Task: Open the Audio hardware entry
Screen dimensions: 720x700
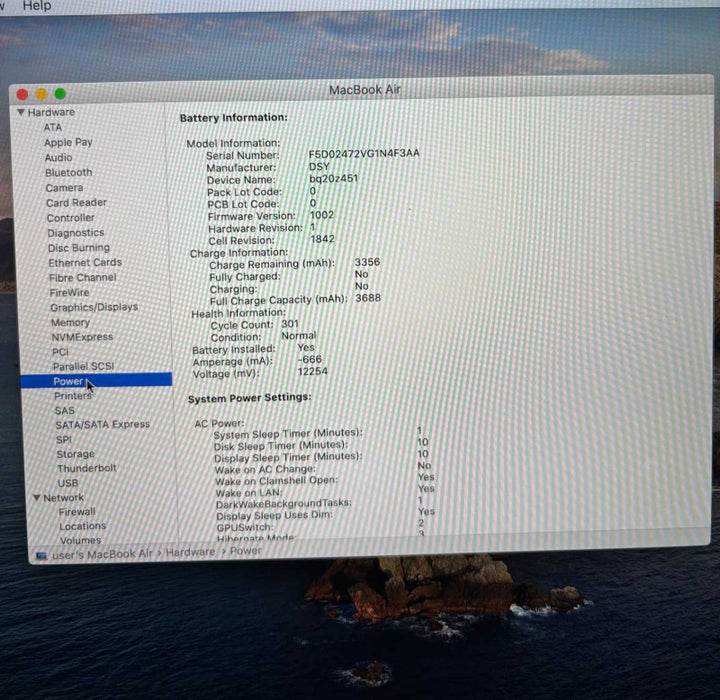Action: point(58,158)
